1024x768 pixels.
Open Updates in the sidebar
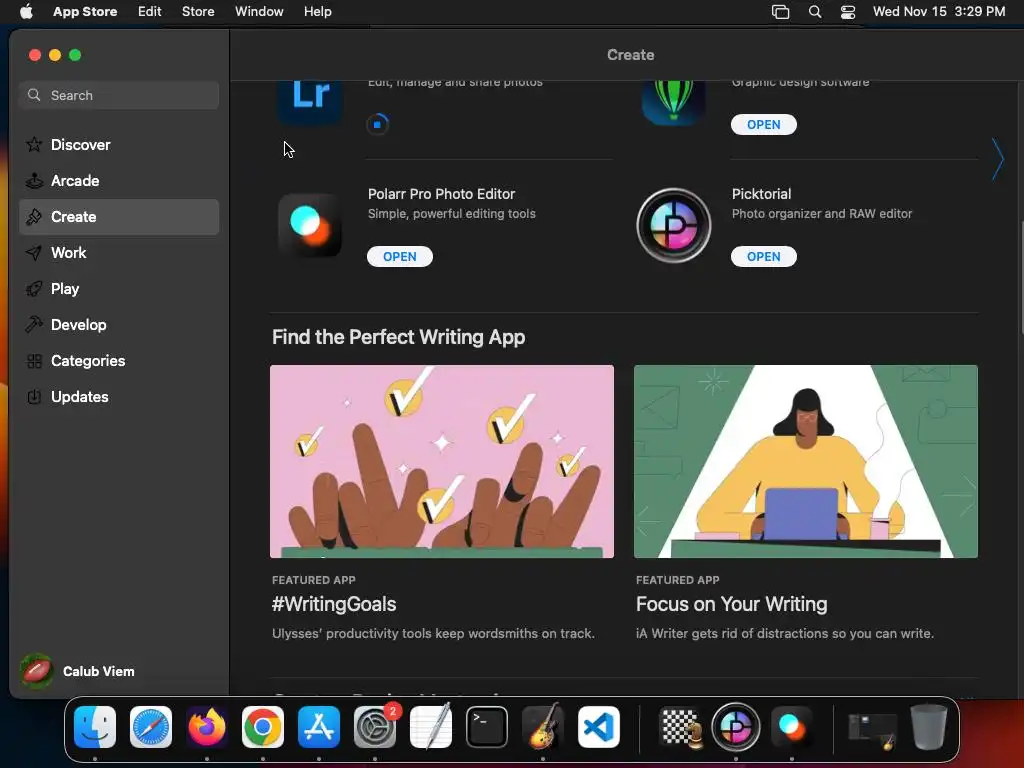(119, 396)
